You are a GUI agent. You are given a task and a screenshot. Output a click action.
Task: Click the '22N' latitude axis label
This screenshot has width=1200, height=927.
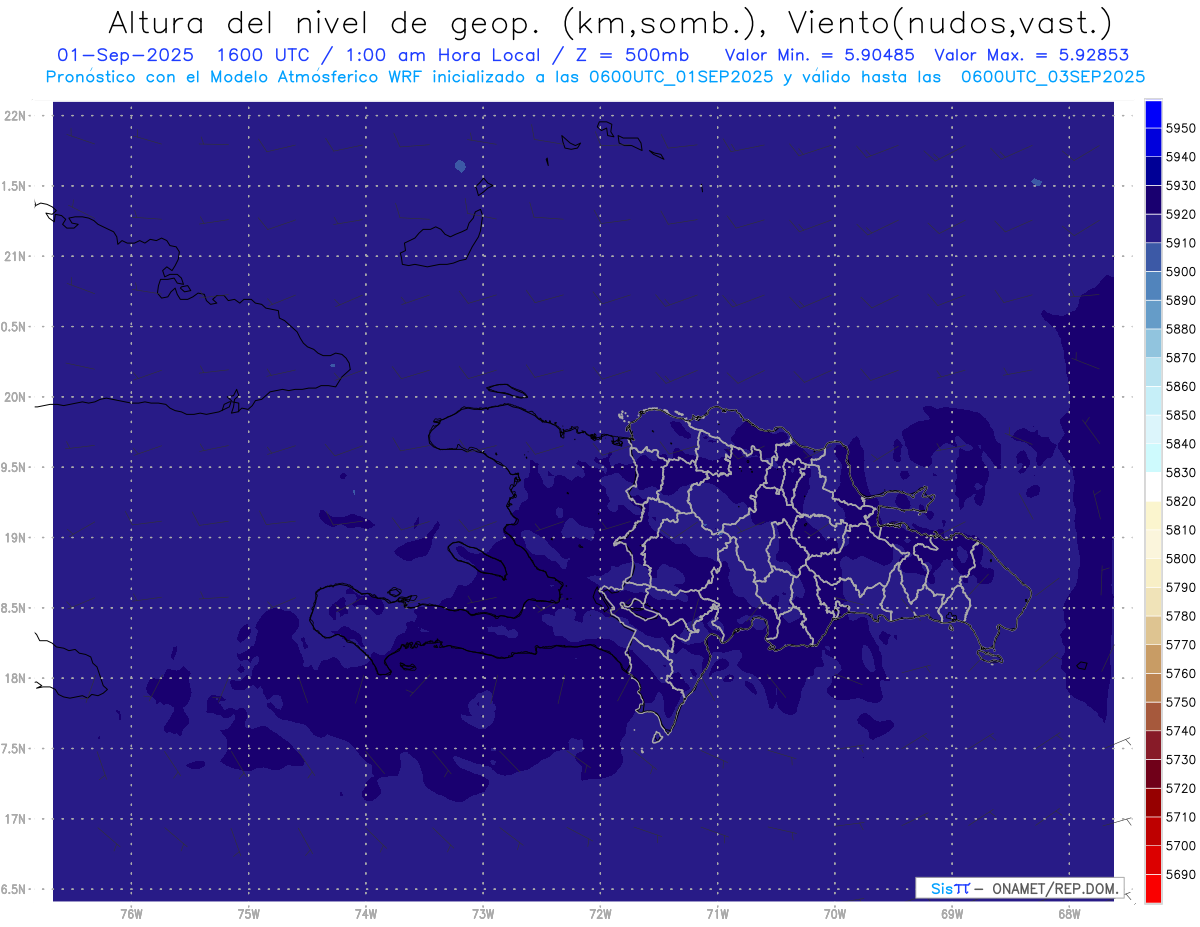[x=15, y=116]
